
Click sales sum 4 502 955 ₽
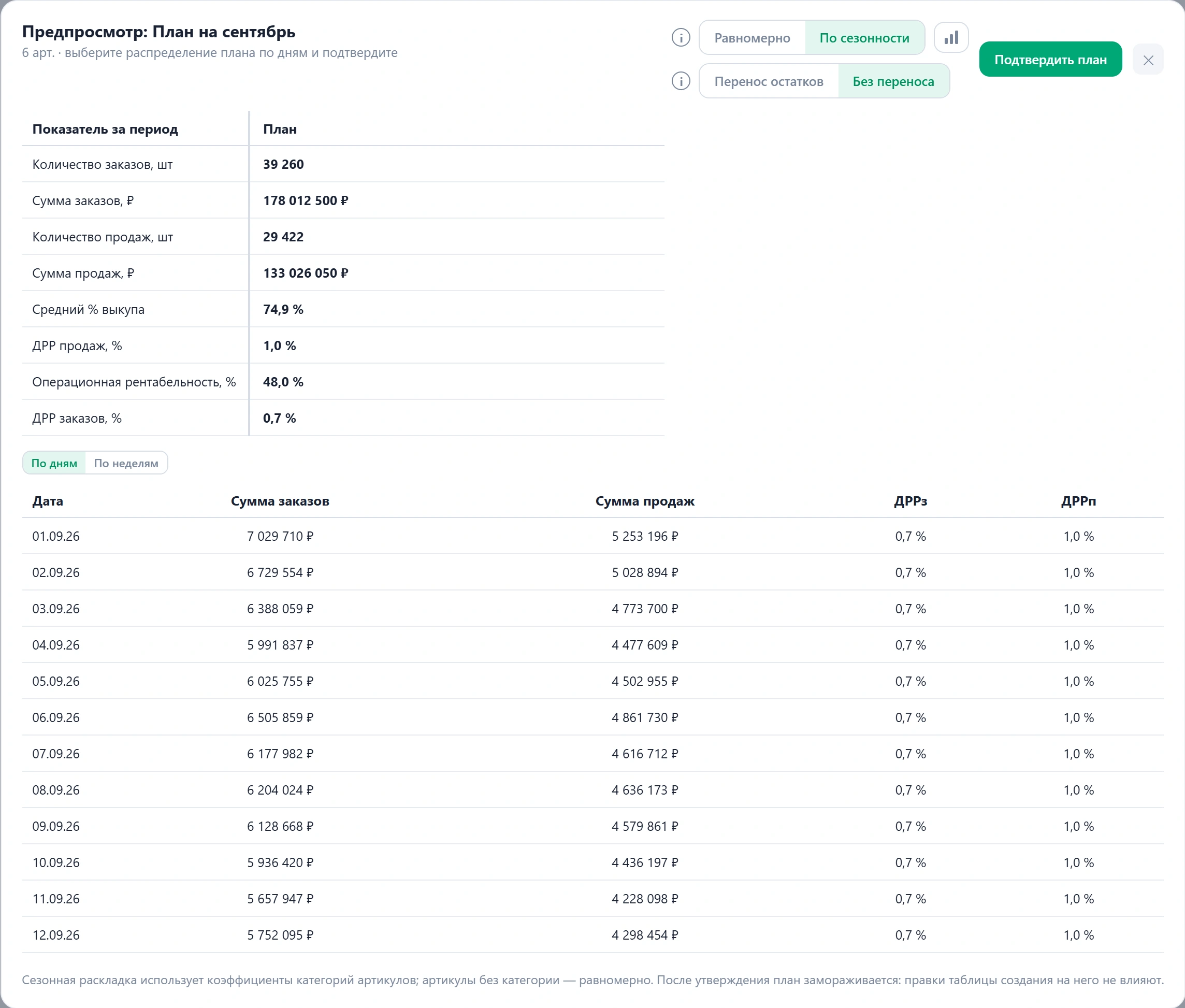point(645,681)
